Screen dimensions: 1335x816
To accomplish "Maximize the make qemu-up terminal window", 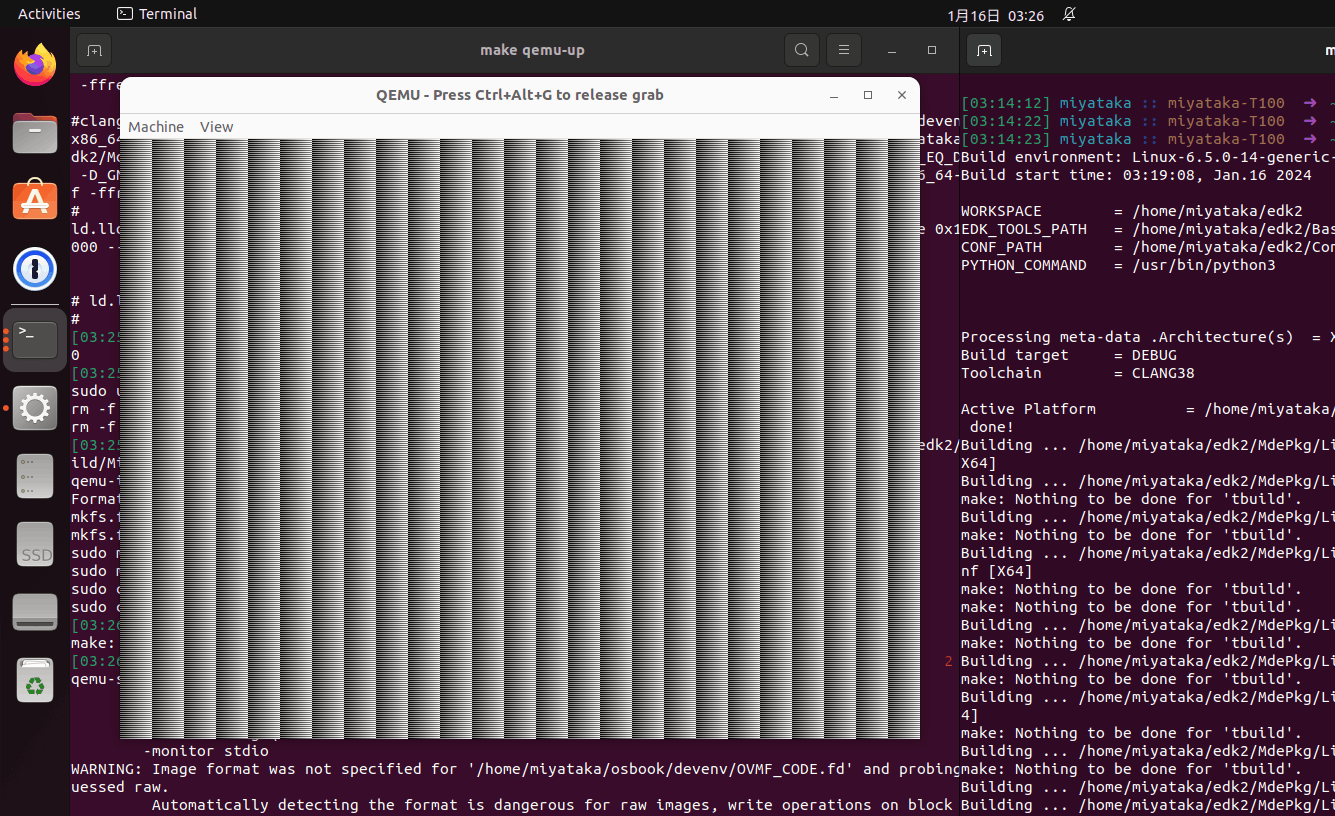I will [x=932, y=50].
